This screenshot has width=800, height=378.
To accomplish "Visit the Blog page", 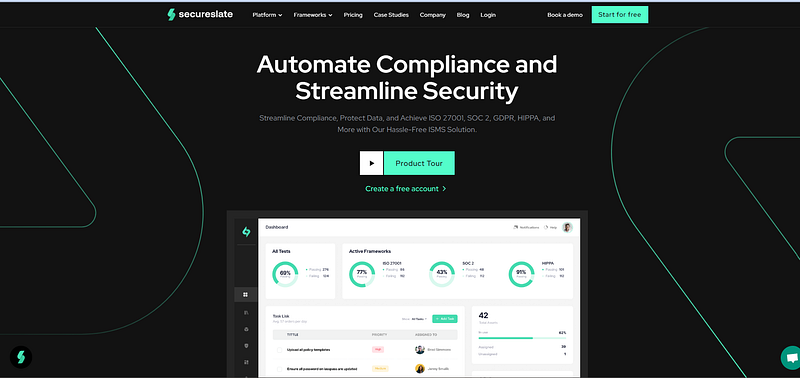I will point(463,15).
